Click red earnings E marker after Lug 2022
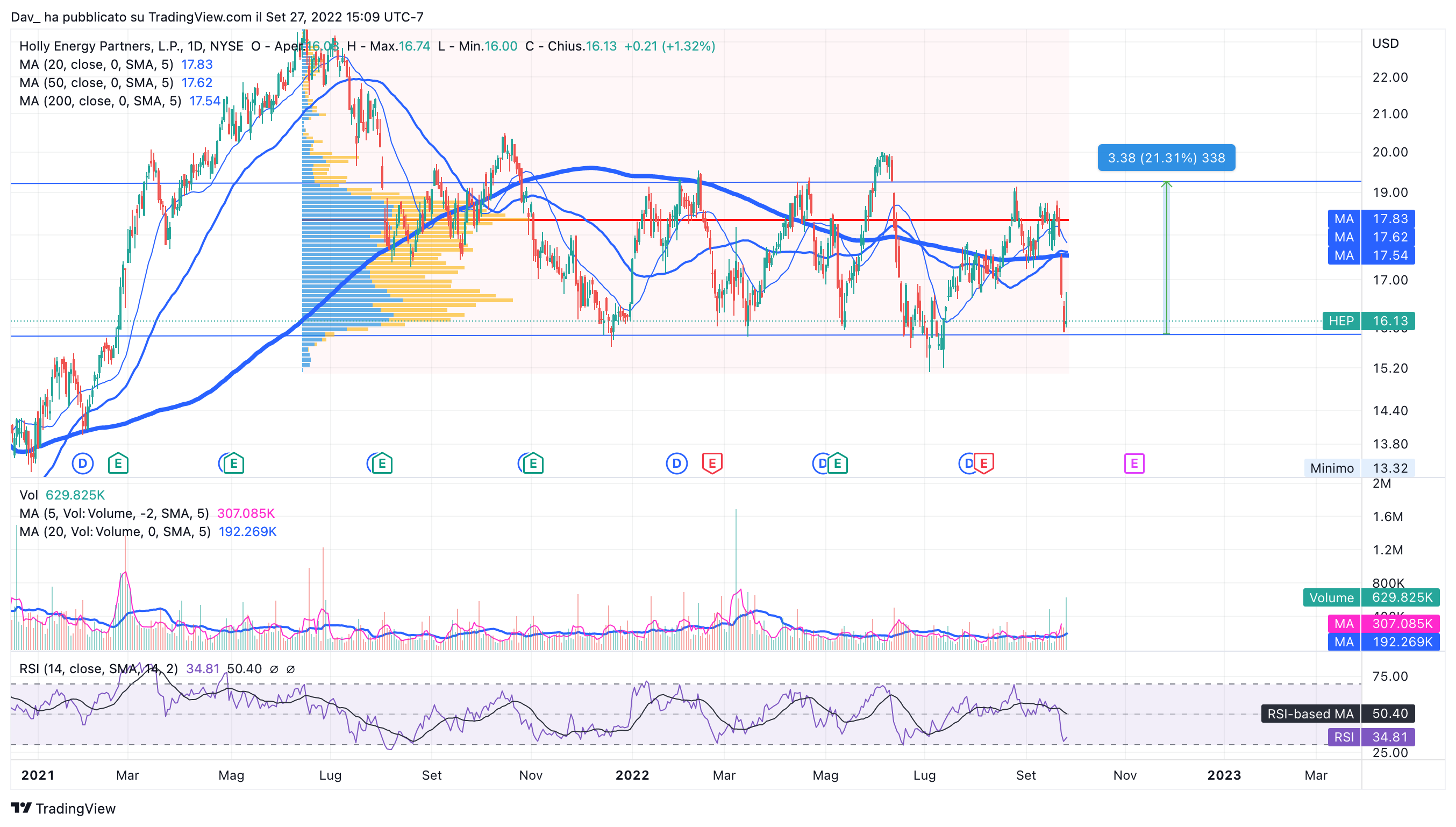The width and height of the screenshot is (1456, 827). point(984,464)
